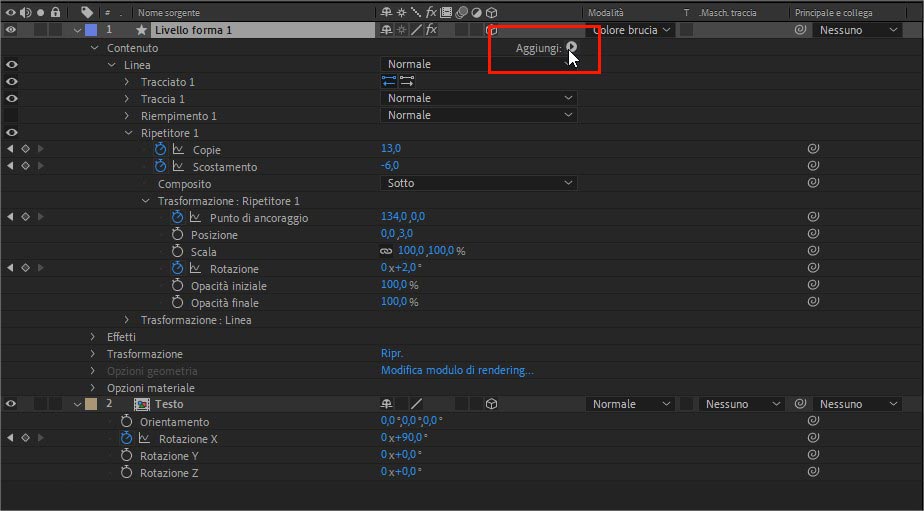Click the Modalità column header
Screen dimensions: 924x511
[606, 12]
